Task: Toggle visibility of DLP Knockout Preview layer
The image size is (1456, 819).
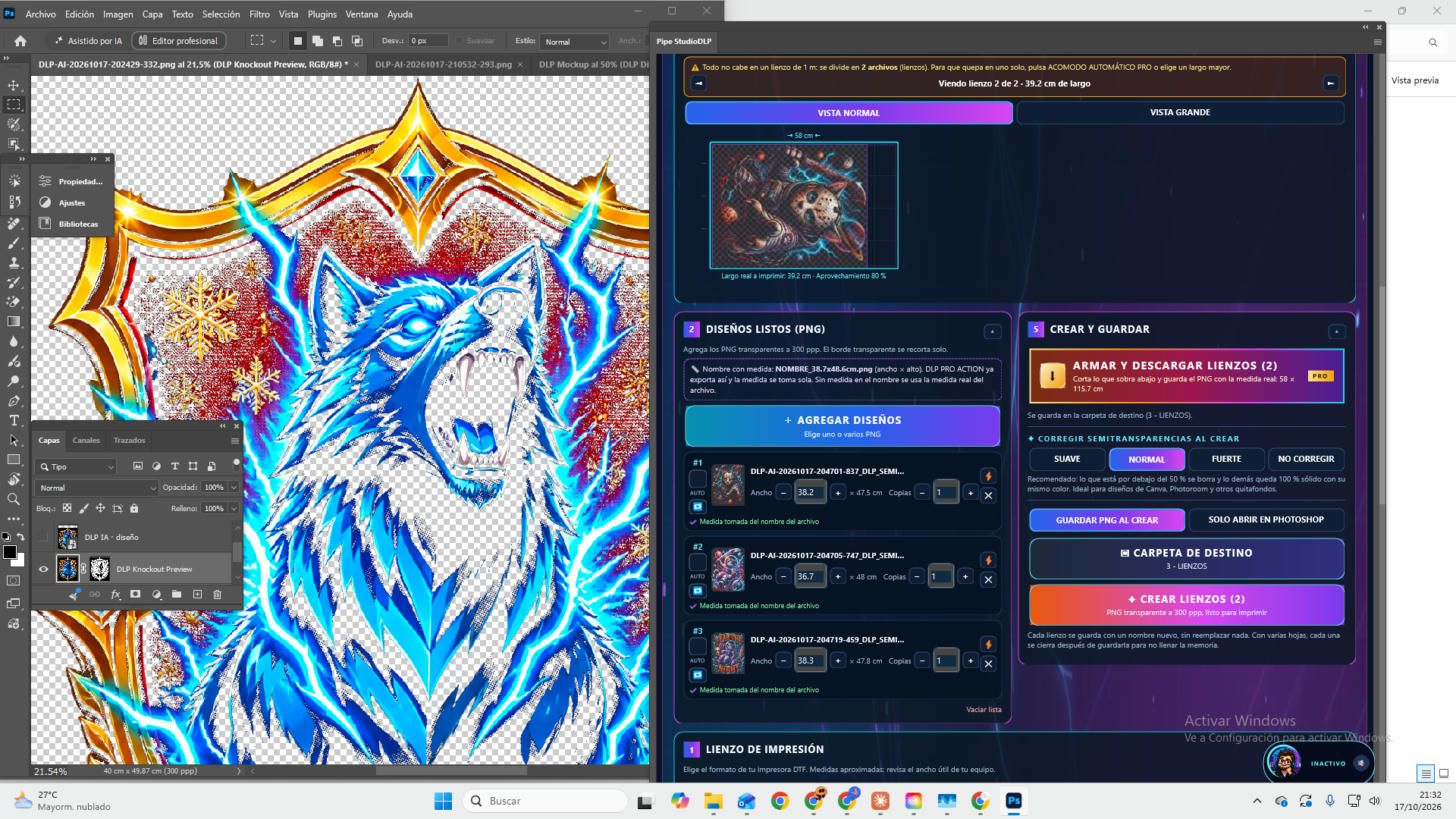Action: [43, 569]
